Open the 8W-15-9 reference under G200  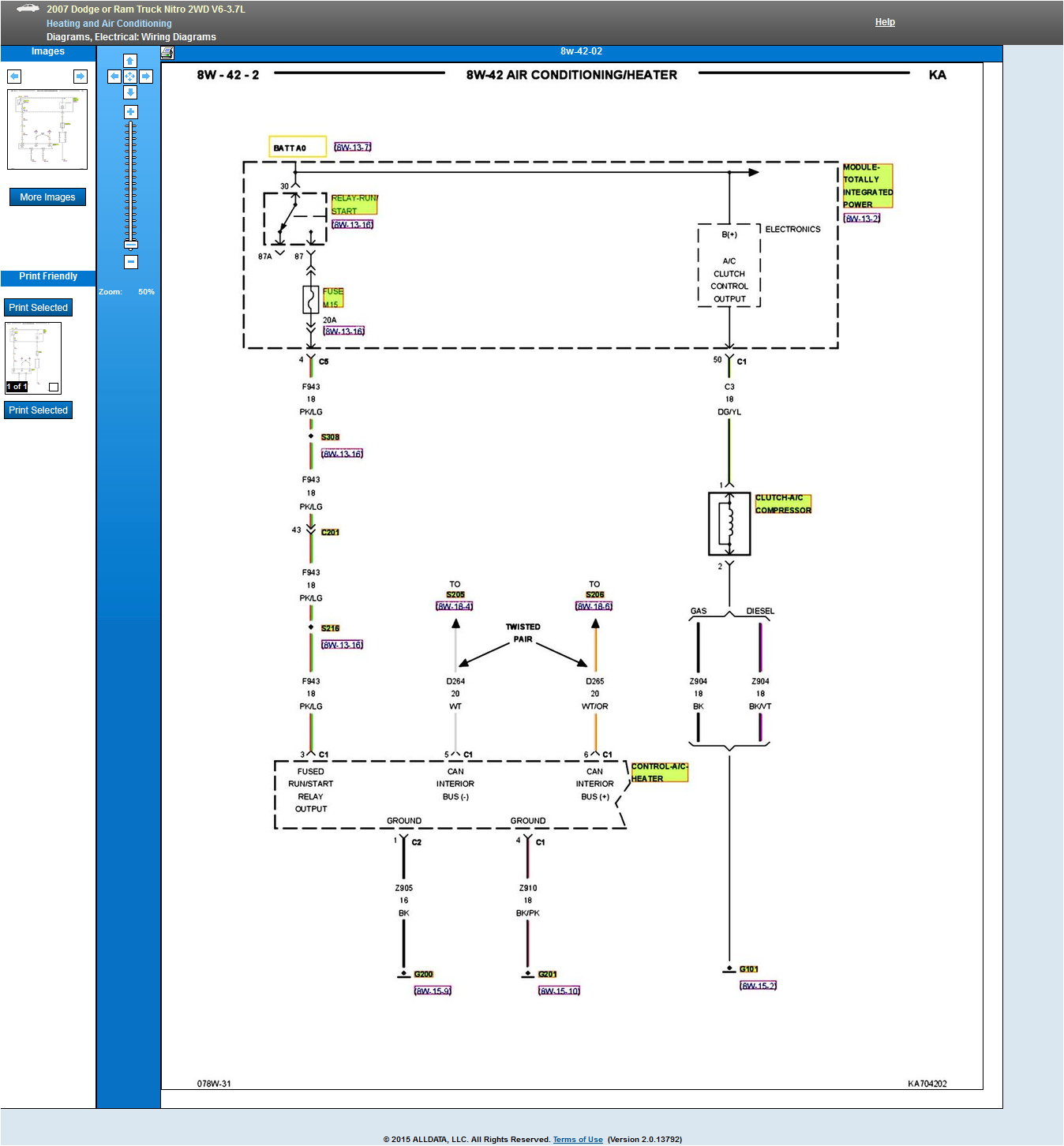tap(433, 991)
